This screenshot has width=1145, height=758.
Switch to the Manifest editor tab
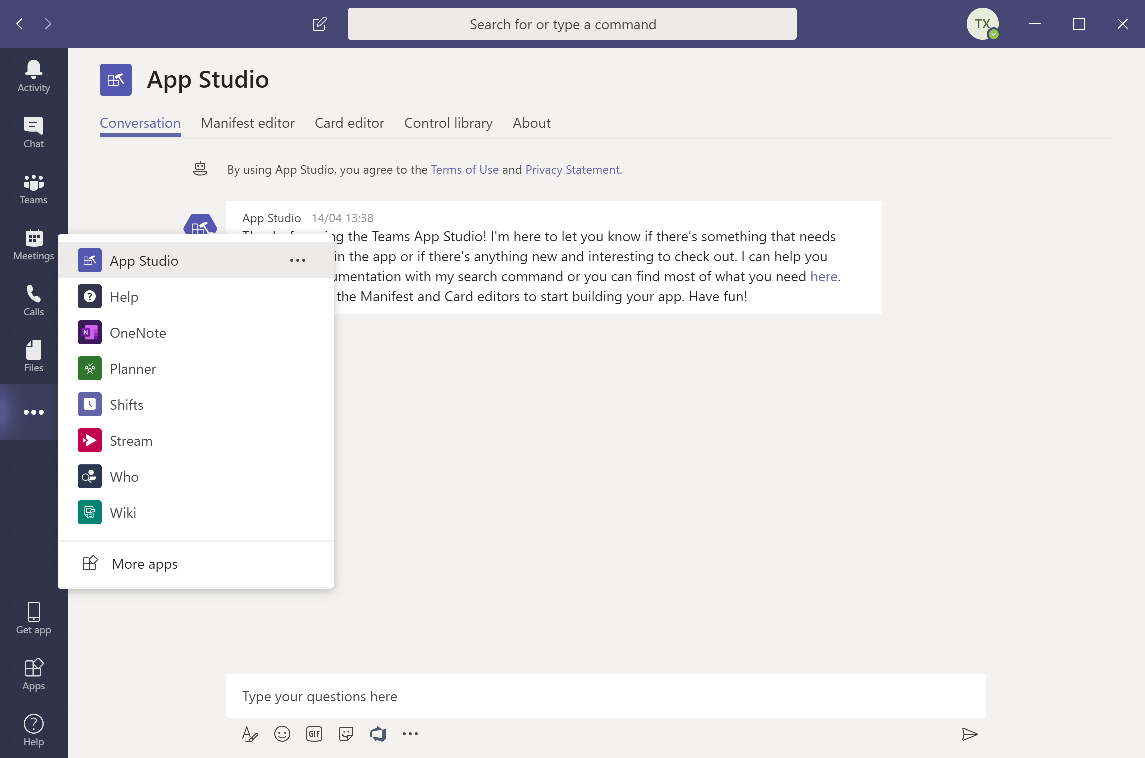tap(248, 123)
